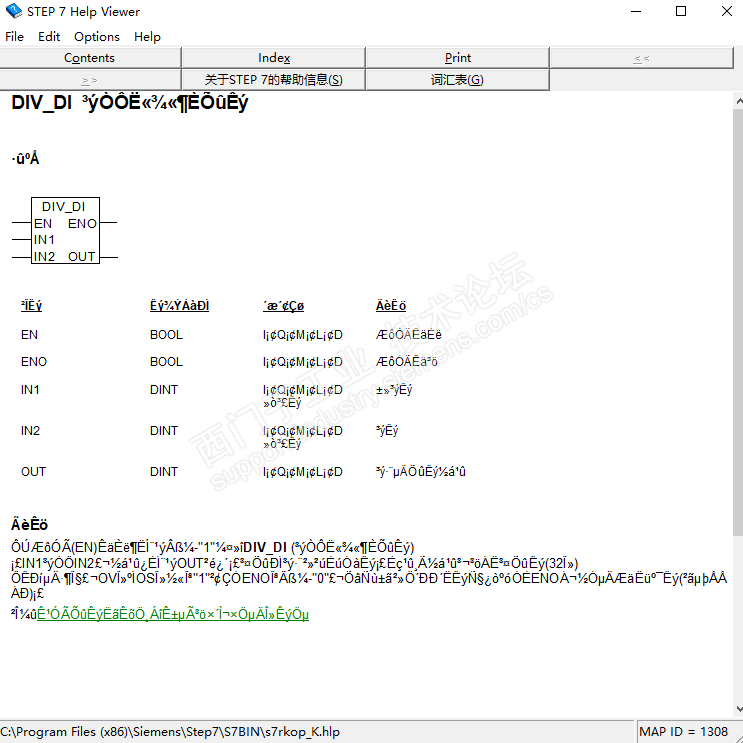Click the DINT data type in IN2 row

tap(164, 430)
